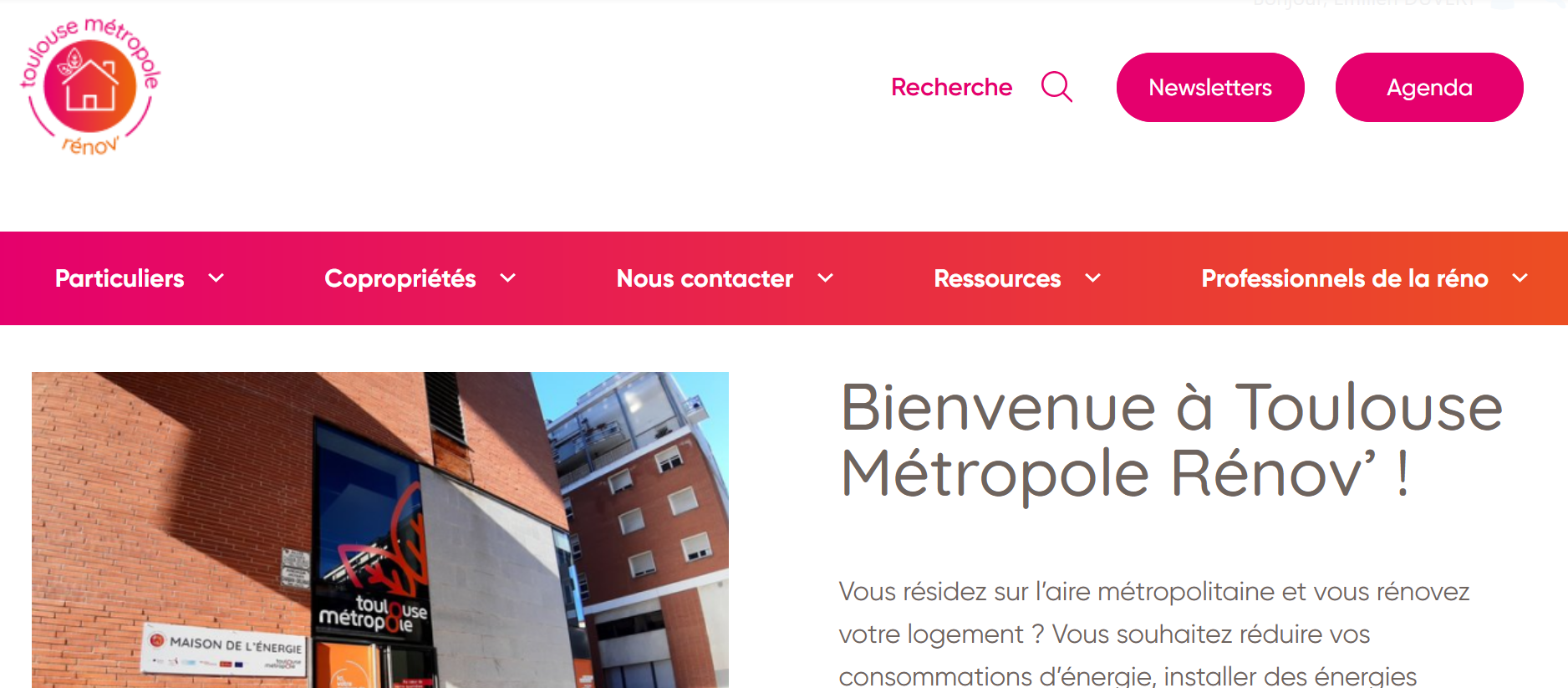Select the Ressources menu item
The image size is (1568, 688).
997,278
